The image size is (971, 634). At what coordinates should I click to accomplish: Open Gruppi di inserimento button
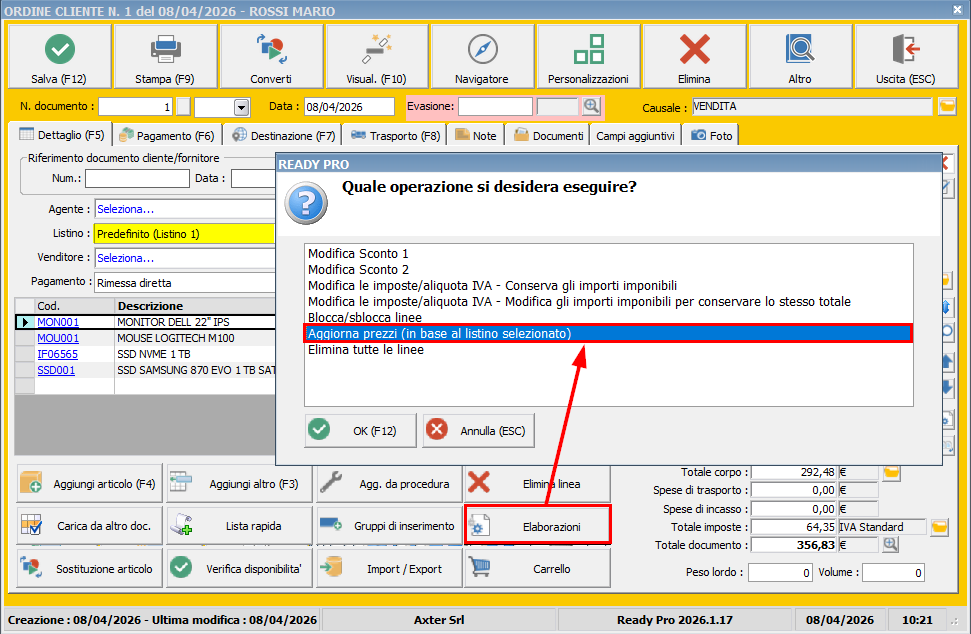pos(390,526)
